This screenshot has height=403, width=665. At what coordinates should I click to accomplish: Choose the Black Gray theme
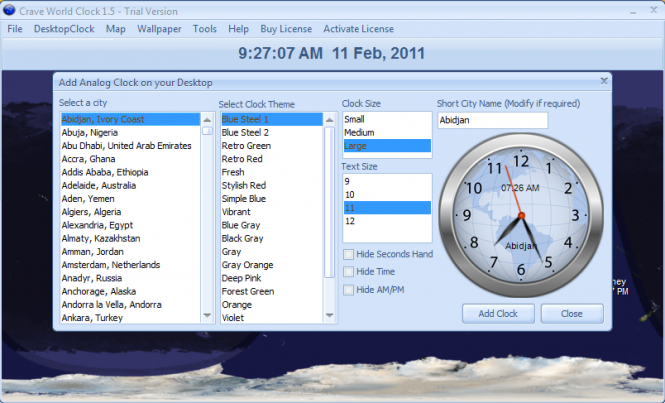coord(271,238)
